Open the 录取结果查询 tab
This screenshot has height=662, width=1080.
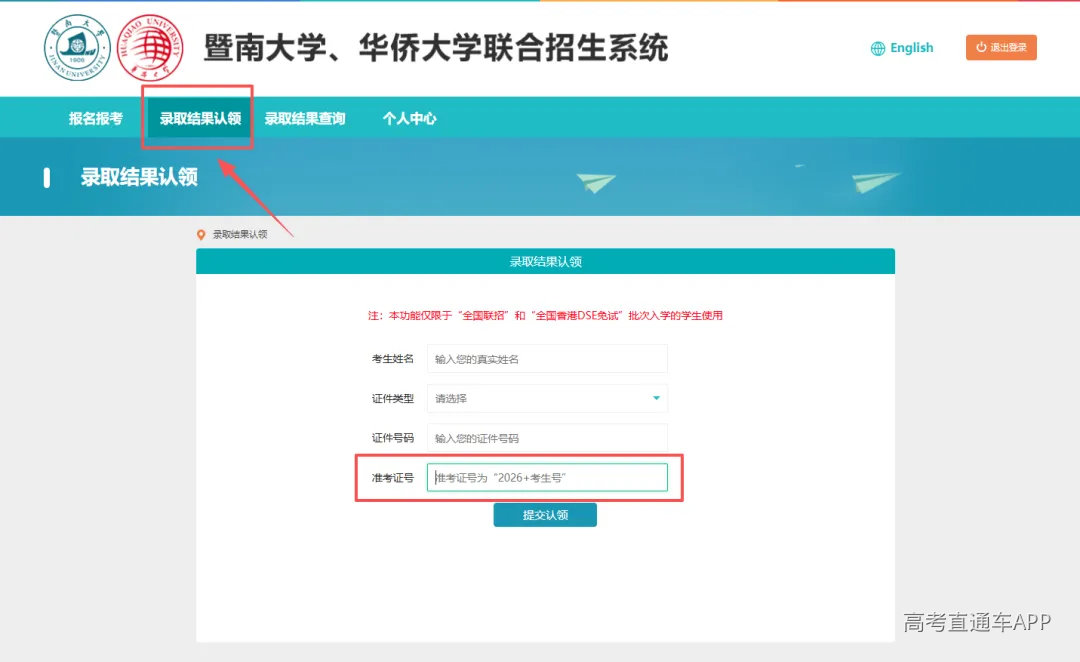point(305,118)
